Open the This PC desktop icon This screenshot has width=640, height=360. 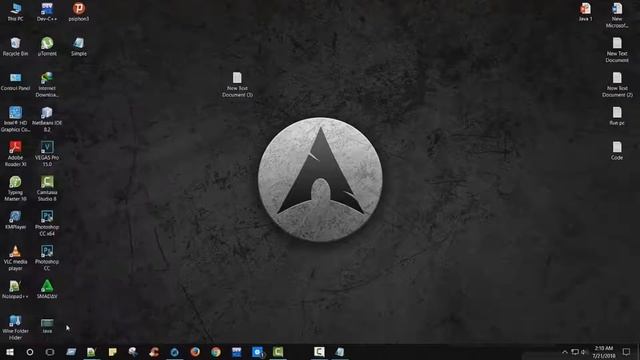16,12
